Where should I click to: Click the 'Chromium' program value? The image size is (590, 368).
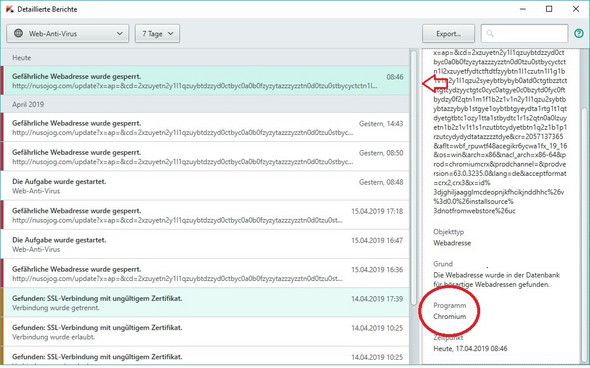pos(449,316)
